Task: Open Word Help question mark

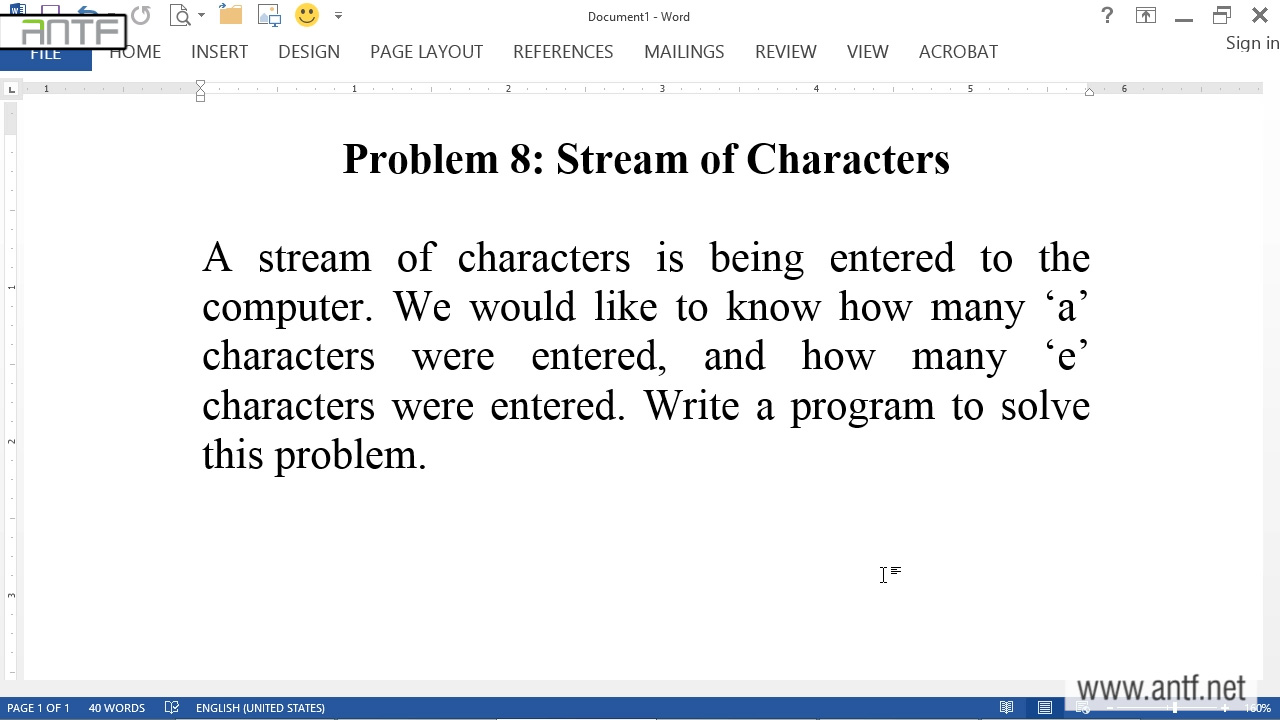Action: click(x=1107, y=16)
